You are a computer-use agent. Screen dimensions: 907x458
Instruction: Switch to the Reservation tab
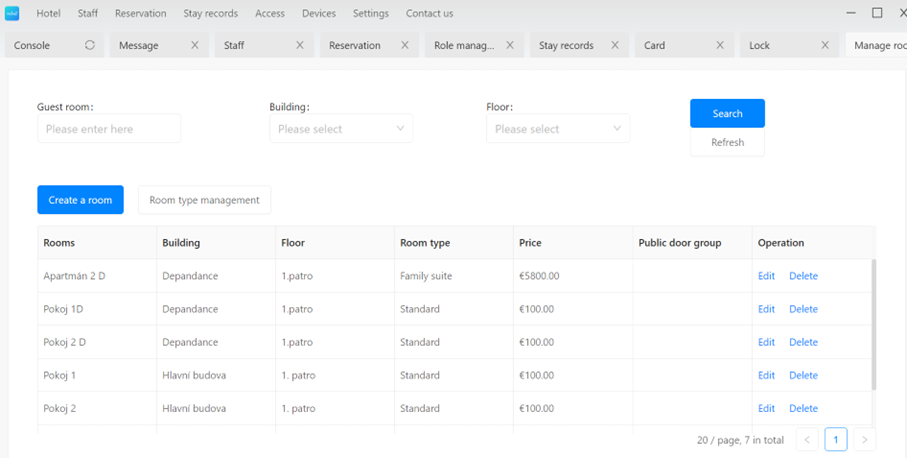point(355,45)
